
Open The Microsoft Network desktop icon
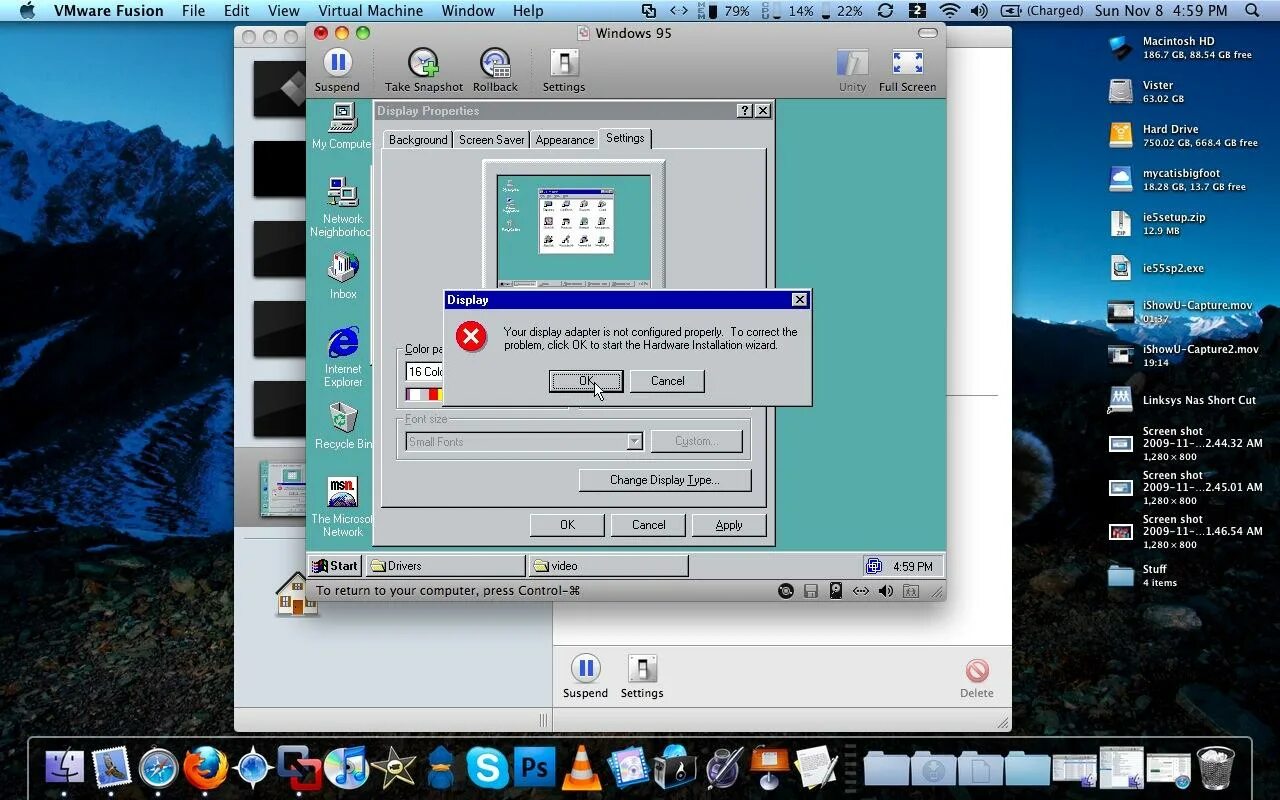pyautogui.click(x=342, y=507)
